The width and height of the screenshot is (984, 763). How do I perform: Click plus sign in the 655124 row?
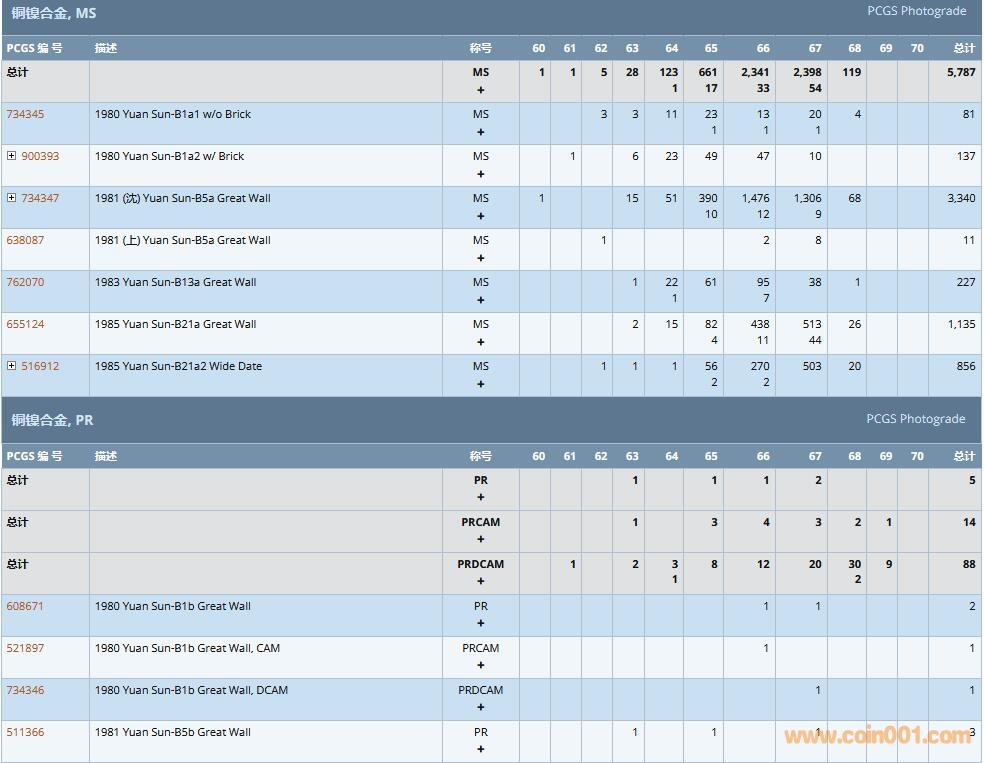click(481, 342)
